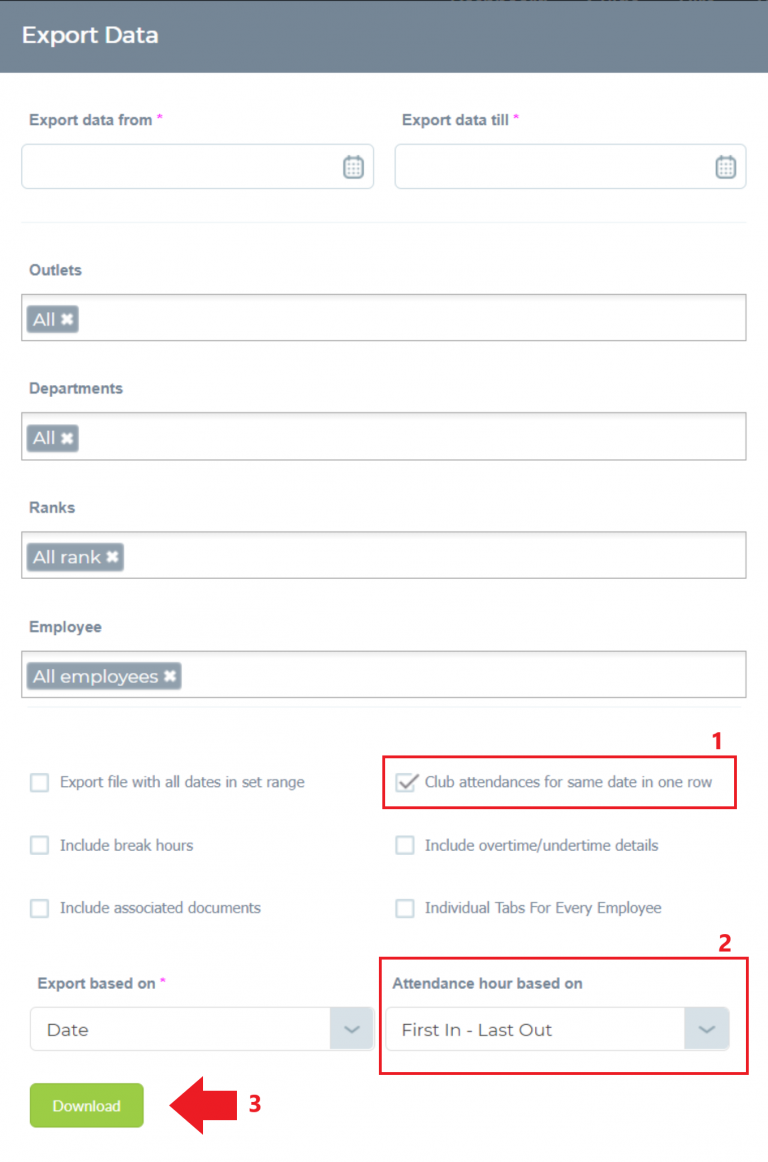Uncheck Club attendances for same date

pyautogui.click(x=405, y=783)
